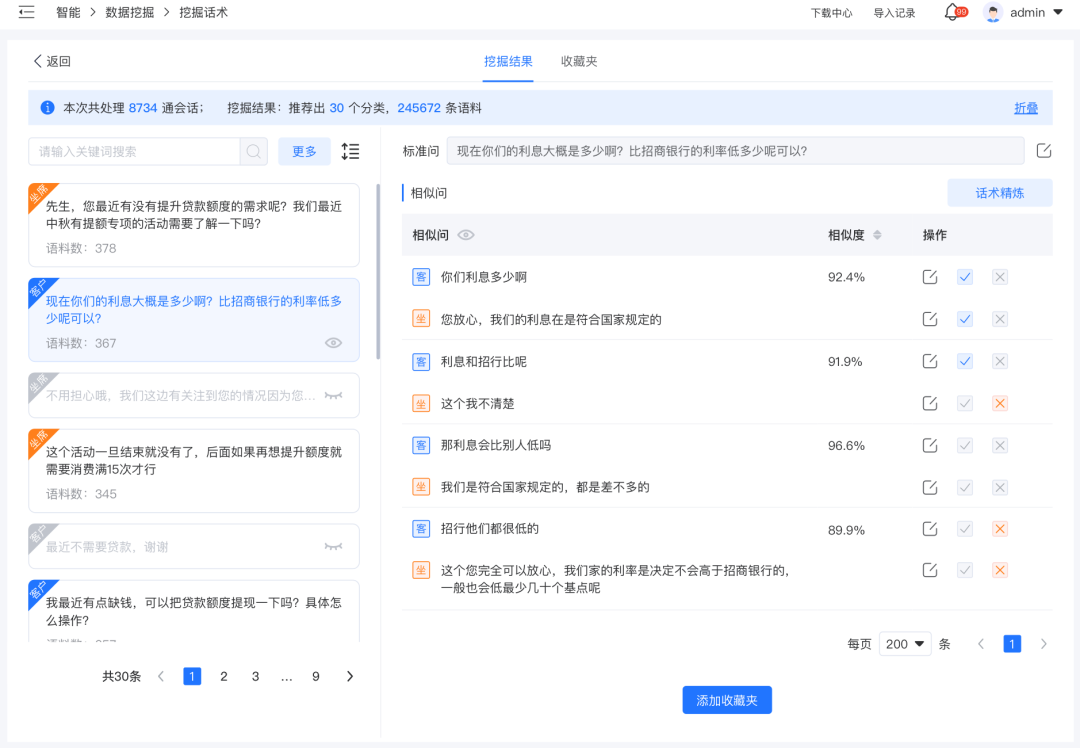Click the 折叠 link to collapse the info bar

coord(1025,107)
